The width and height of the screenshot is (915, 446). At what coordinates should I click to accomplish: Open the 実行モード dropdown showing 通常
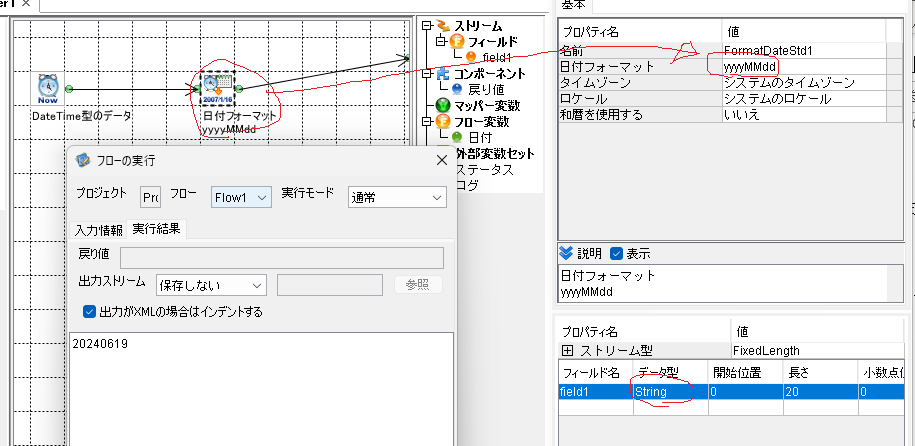pyautogui.click(x=397, y=198)
